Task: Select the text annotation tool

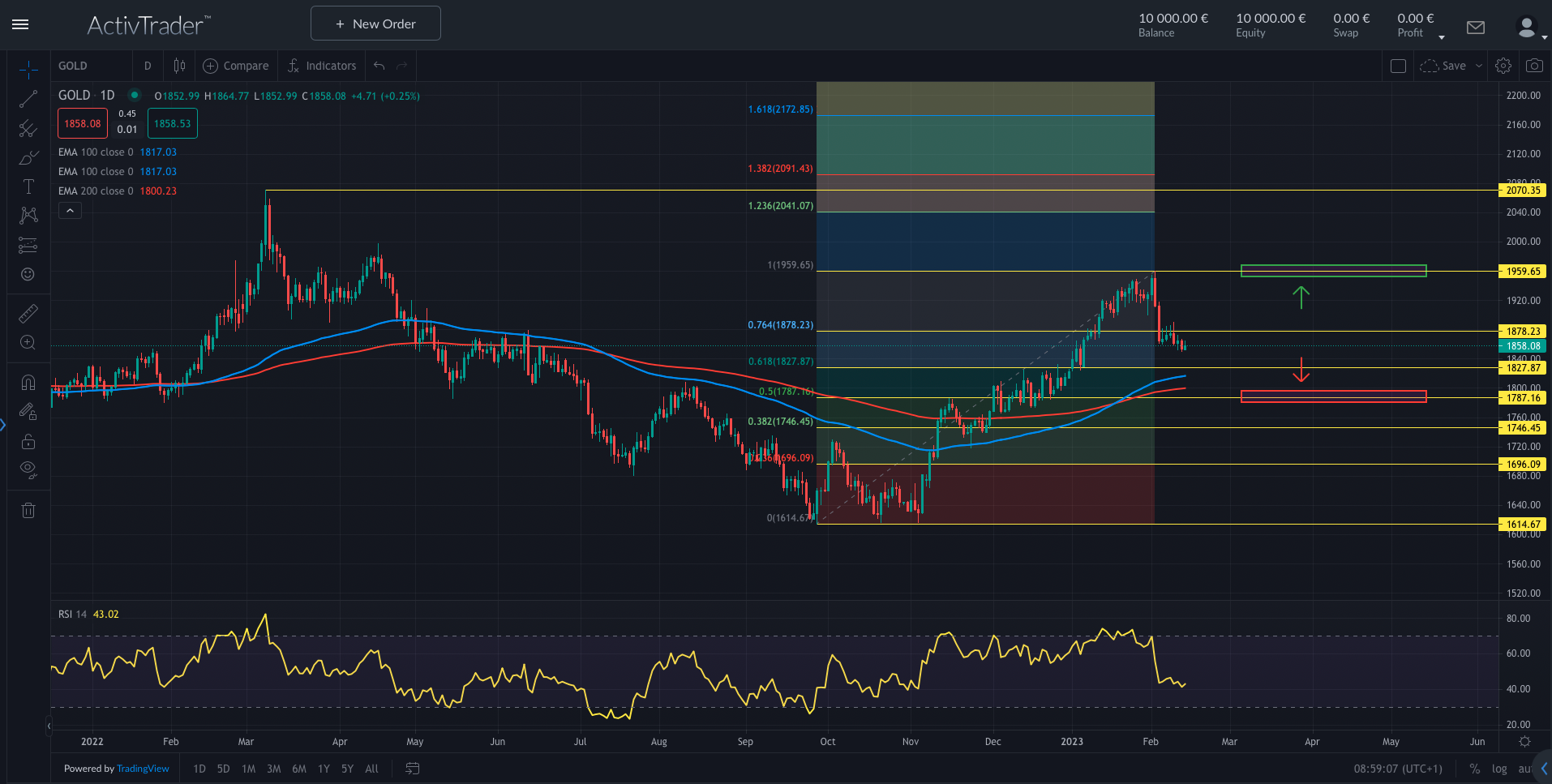Action: click(28, 186)
